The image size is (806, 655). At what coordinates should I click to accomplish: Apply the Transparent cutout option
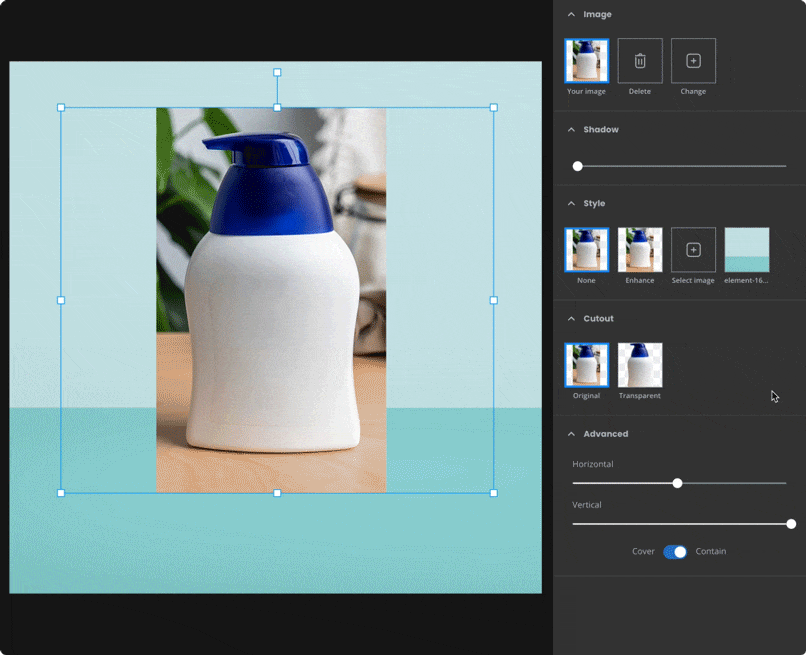(640, 365)
